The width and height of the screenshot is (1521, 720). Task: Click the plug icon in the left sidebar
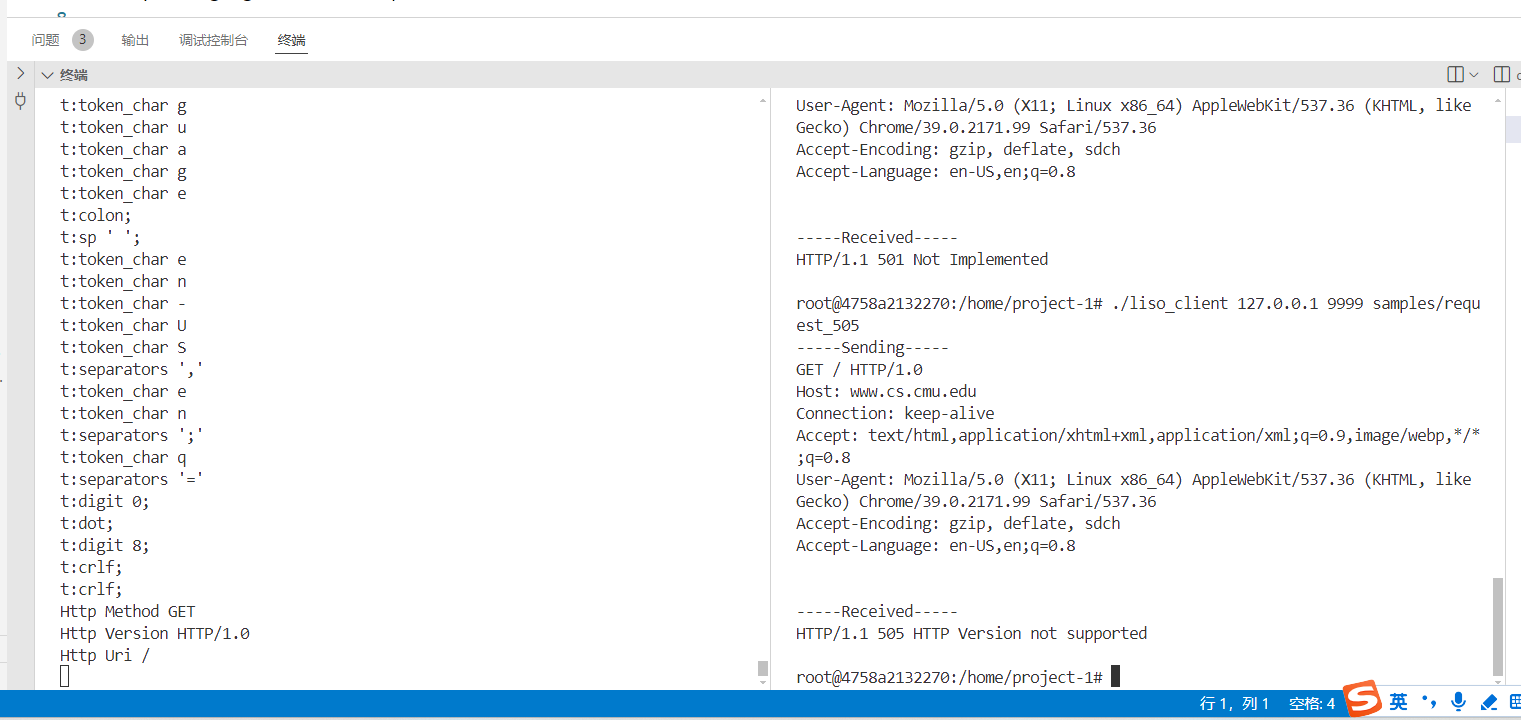click(x=19, y=100)
